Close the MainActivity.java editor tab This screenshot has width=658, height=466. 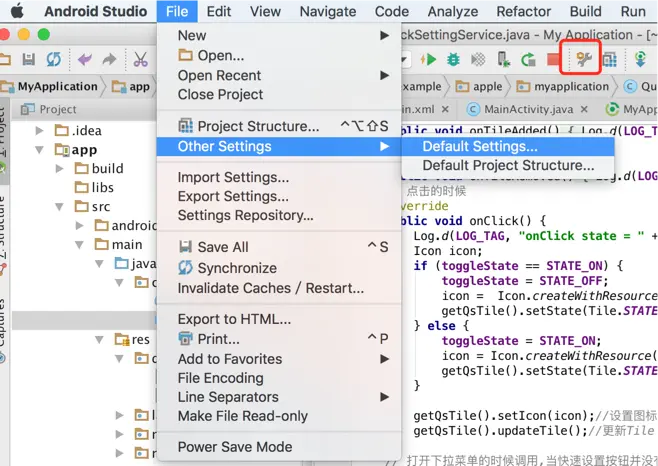coord(584,109)
